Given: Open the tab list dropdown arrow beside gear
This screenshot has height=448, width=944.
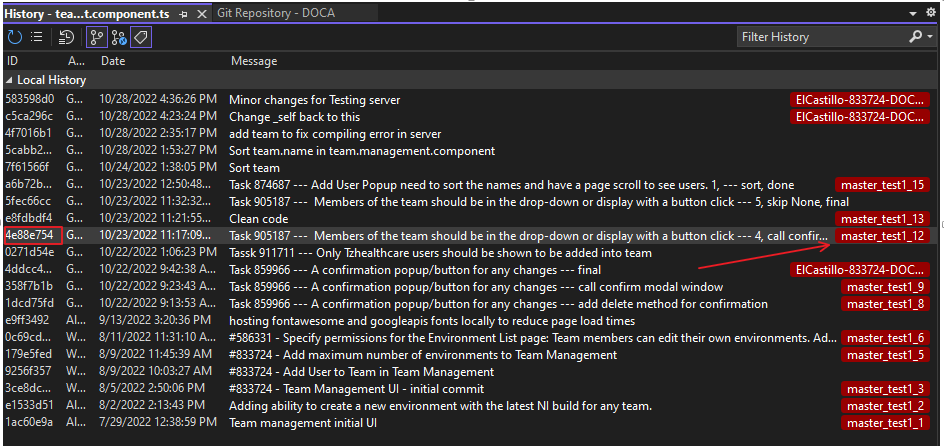Looking at the screenshot, I should pyautogui.click(x=914, y=14).
